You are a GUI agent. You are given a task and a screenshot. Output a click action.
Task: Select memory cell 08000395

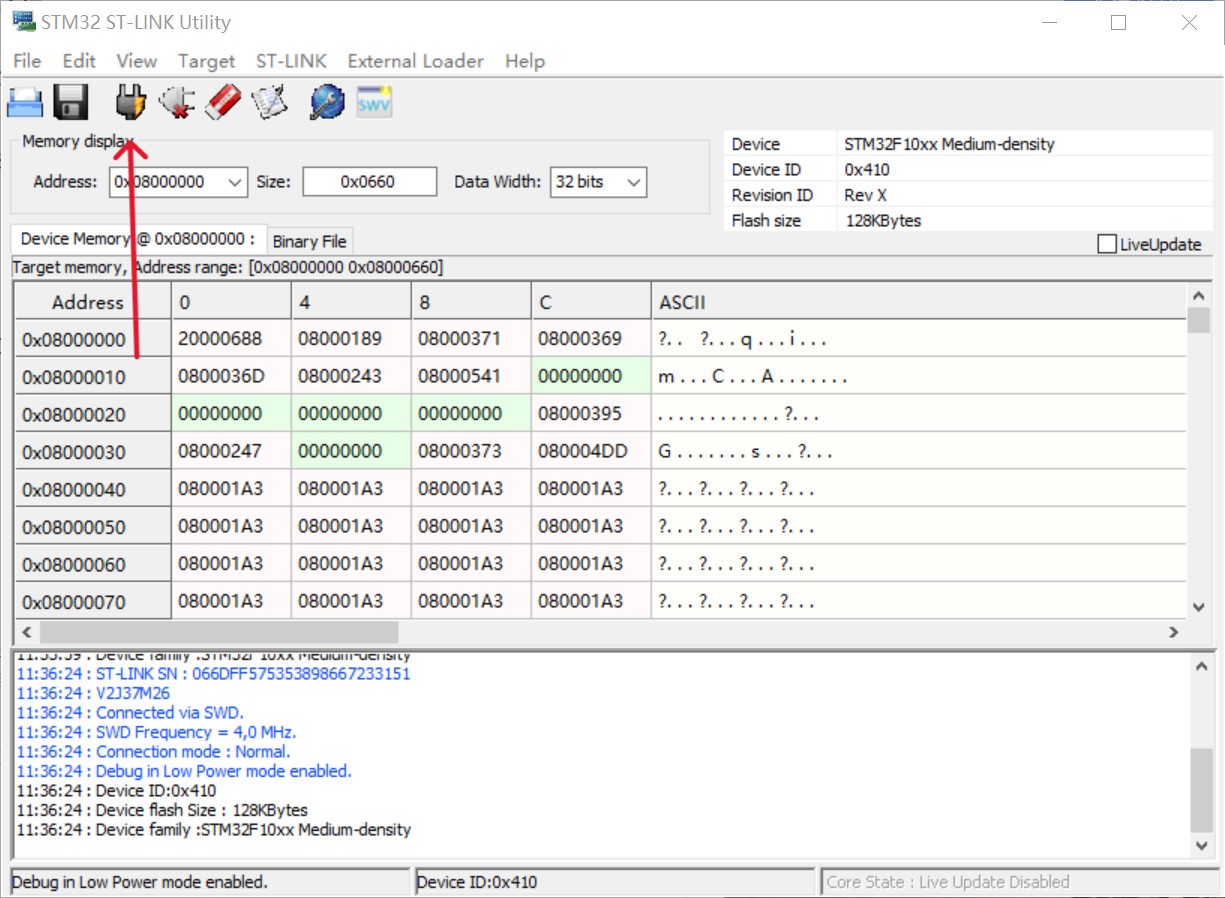pos(591,414)
